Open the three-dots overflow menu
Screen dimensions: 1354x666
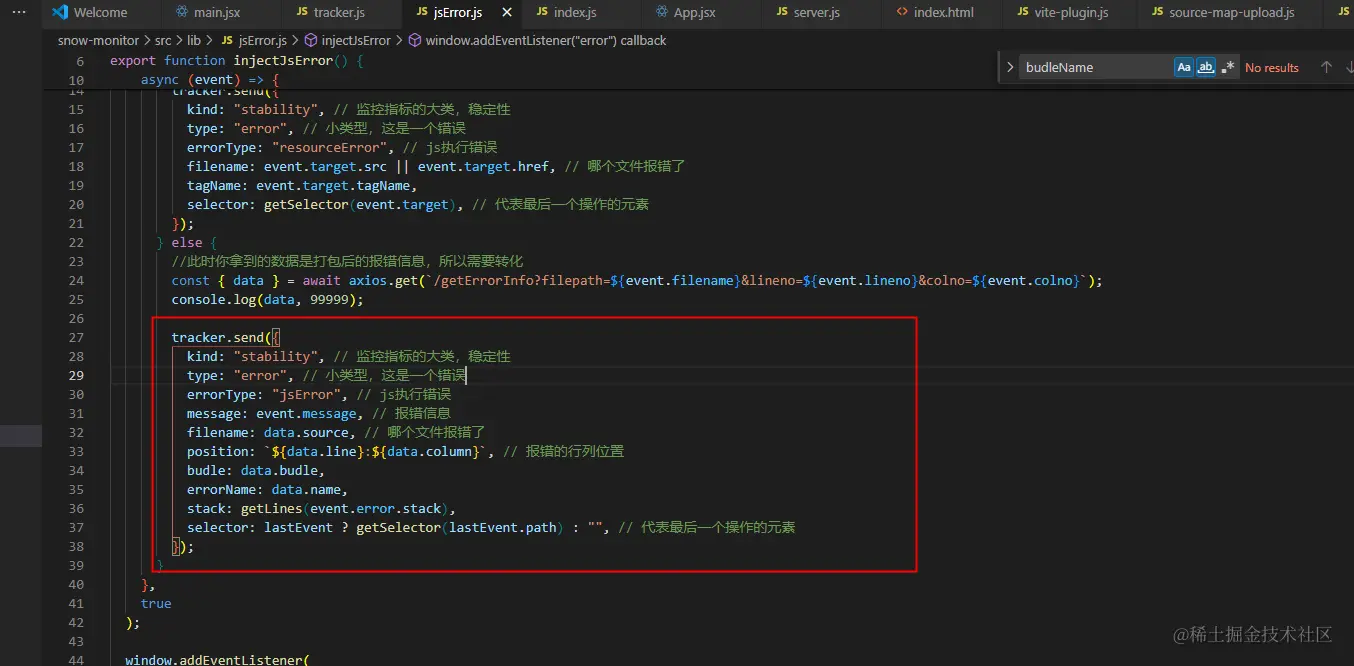click(x=19, y=12)
